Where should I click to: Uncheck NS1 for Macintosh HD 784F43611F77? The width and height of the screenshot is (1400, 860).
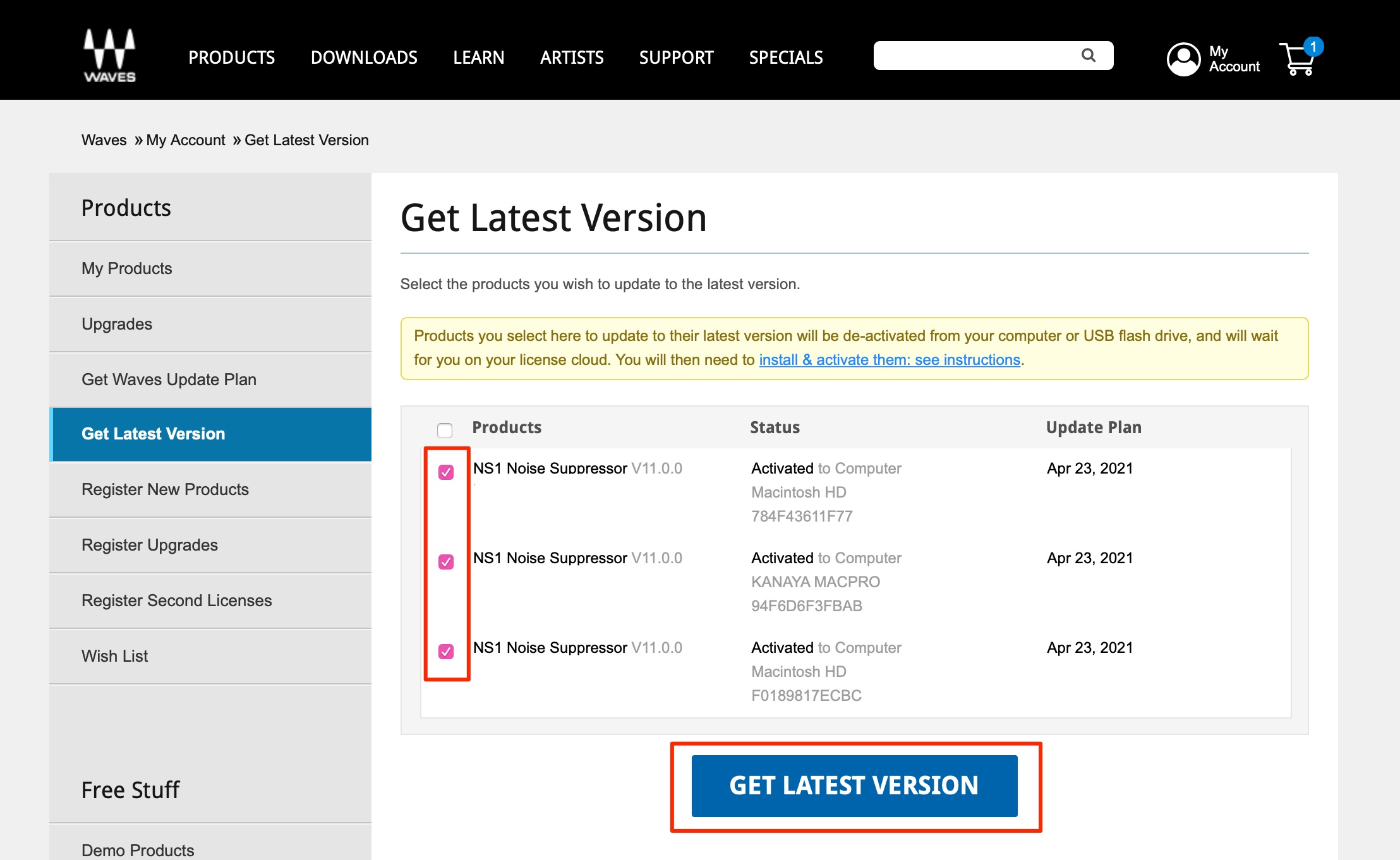(x=446, y=472)
